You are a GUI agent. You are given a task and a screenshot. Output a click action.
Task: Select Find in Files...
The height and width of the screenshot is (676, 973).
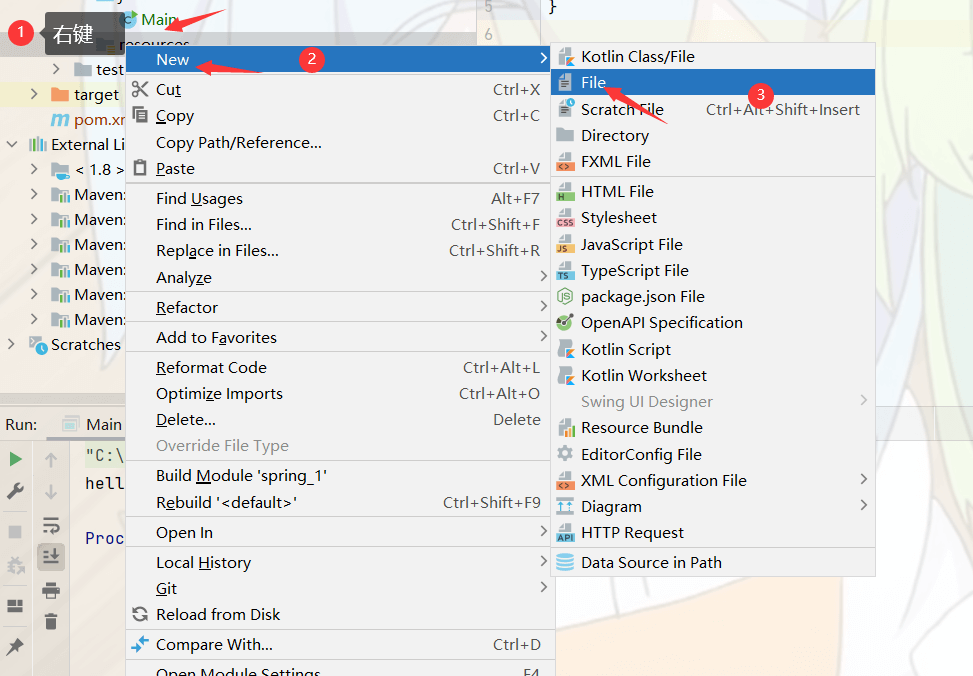click(338, 225)
